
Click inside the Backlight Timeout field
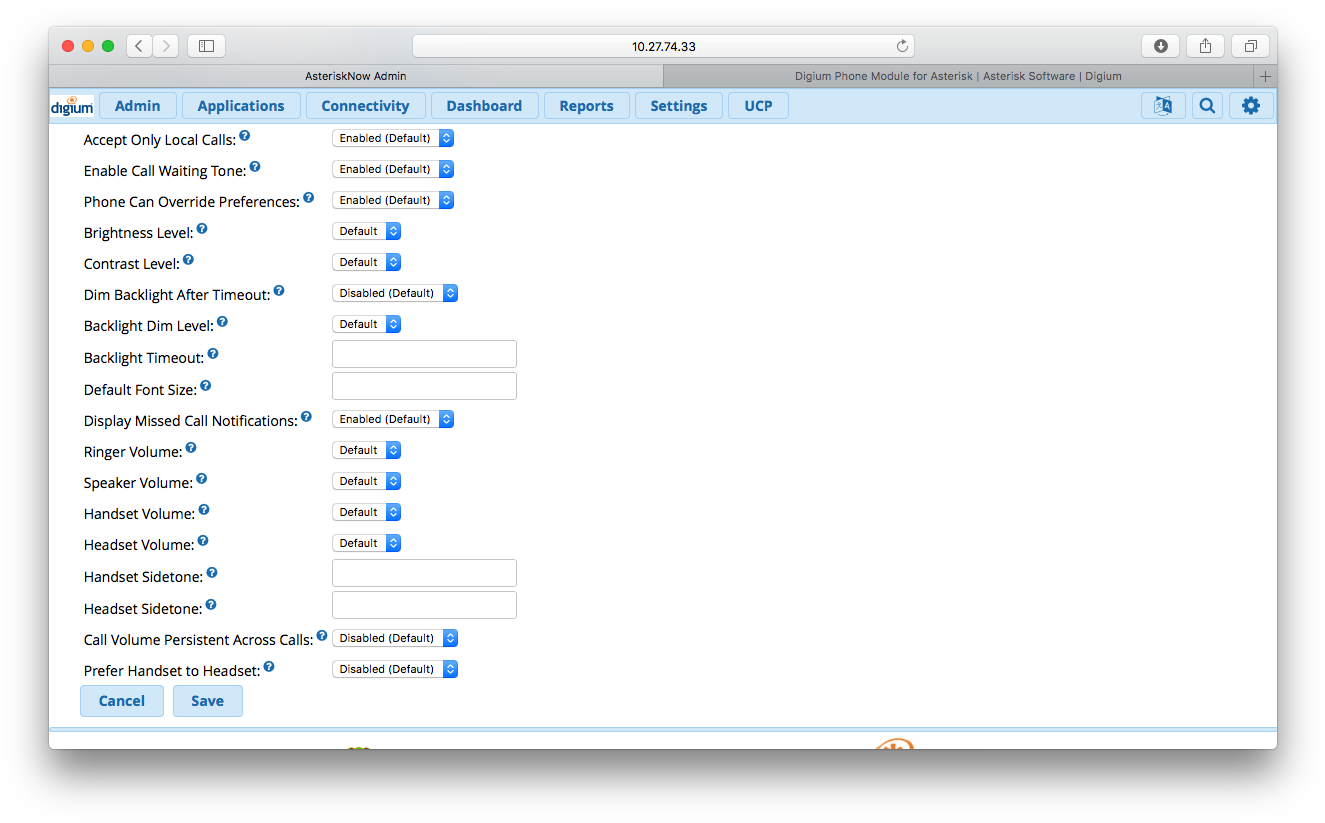pyautogui.click(x=423, y=353)
